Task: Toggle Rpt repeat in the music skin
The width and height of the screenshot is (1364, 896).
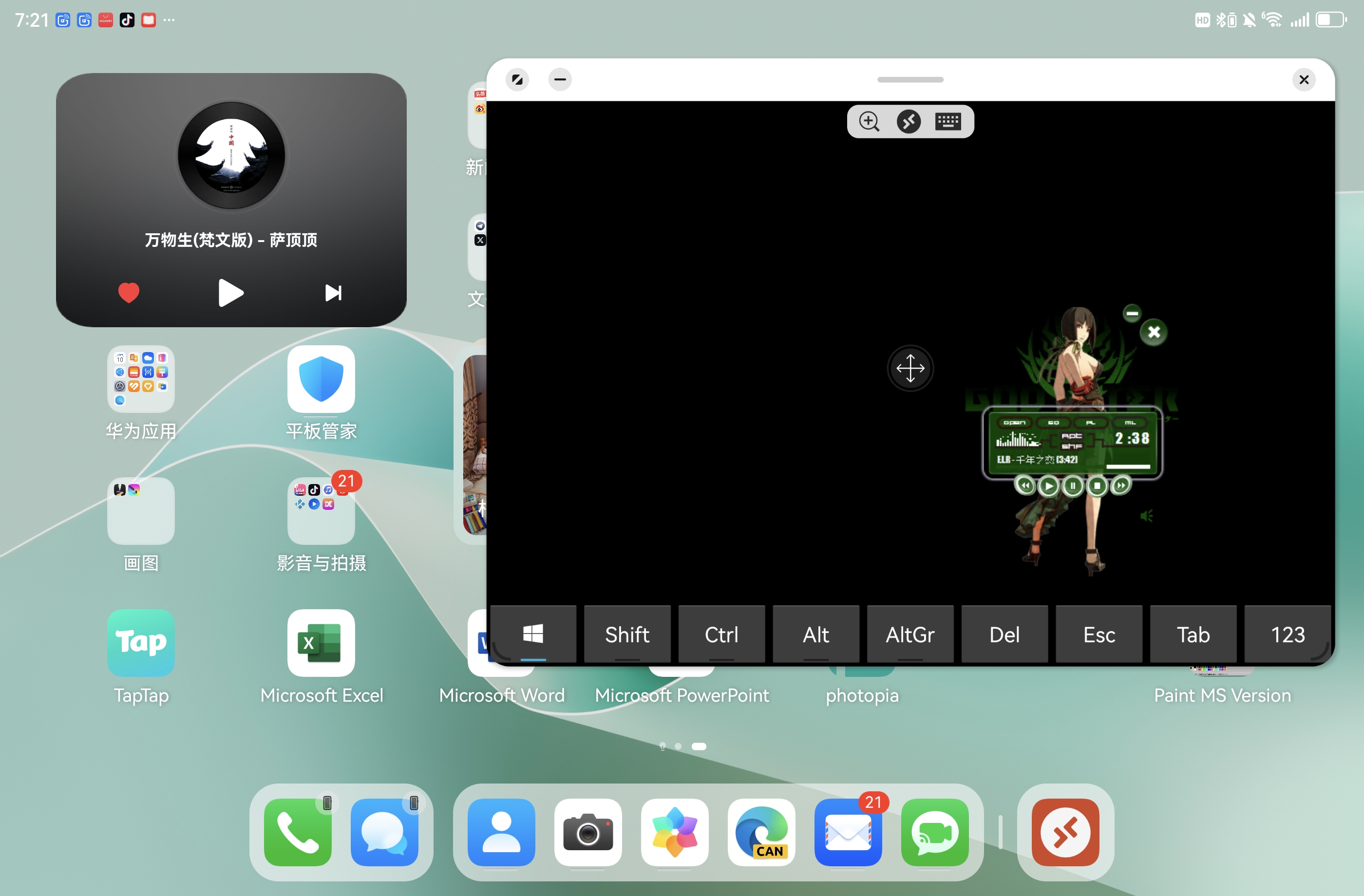Action: [1071, 436]
